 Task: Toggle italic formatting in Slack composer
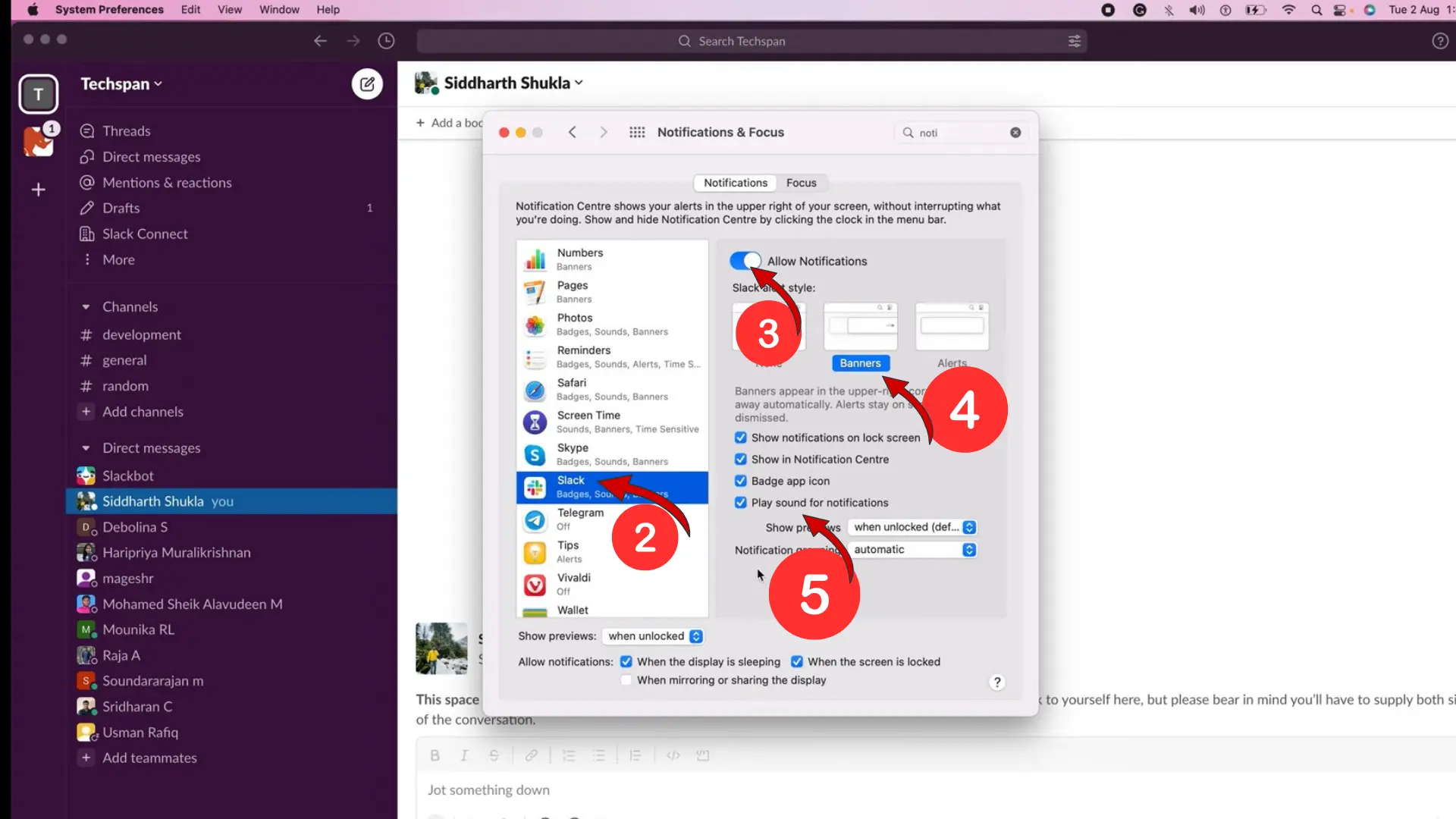(464, 755)
